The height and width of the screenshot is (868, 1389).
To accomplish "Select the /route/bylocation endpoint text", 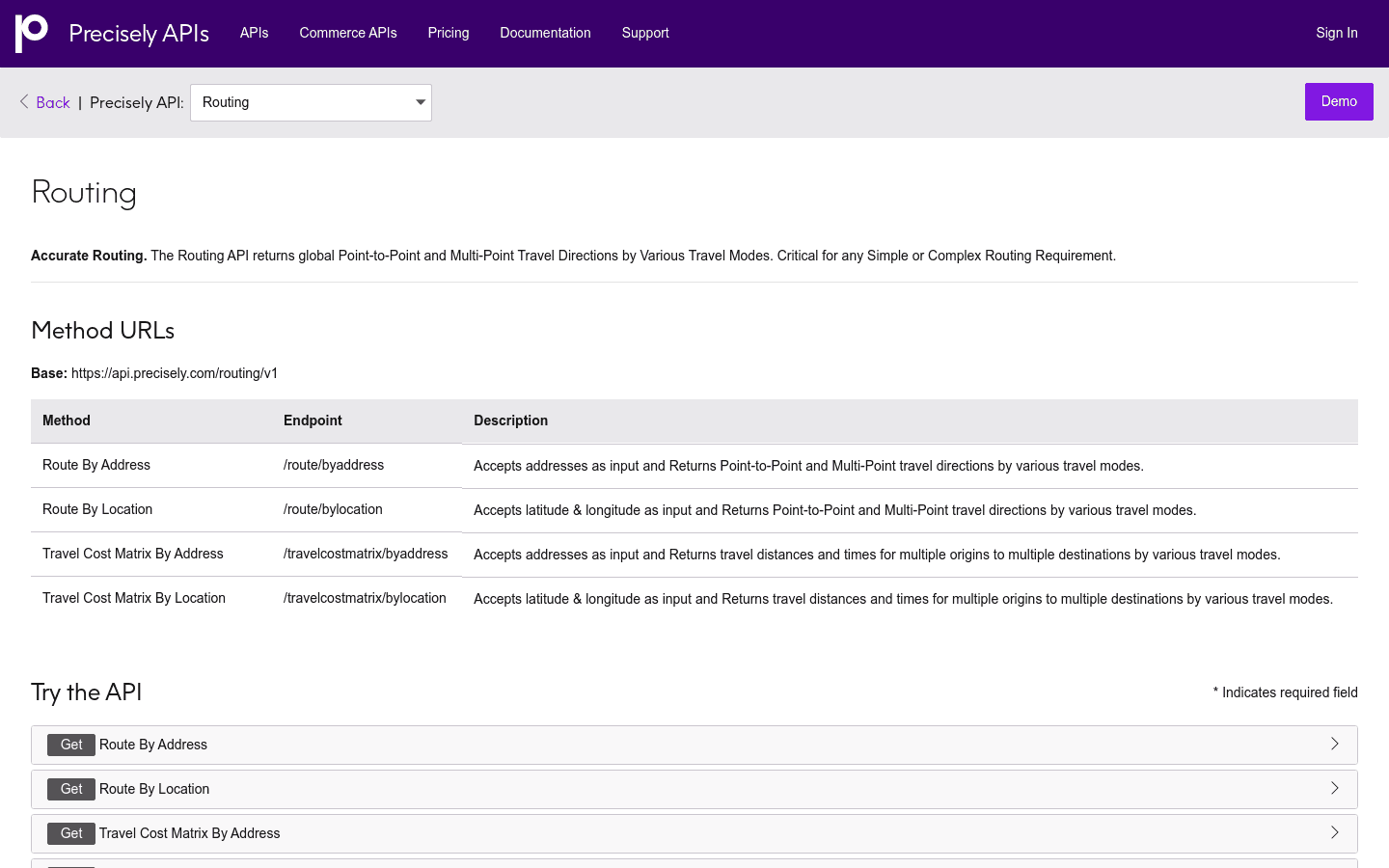I will coord(333,509).
